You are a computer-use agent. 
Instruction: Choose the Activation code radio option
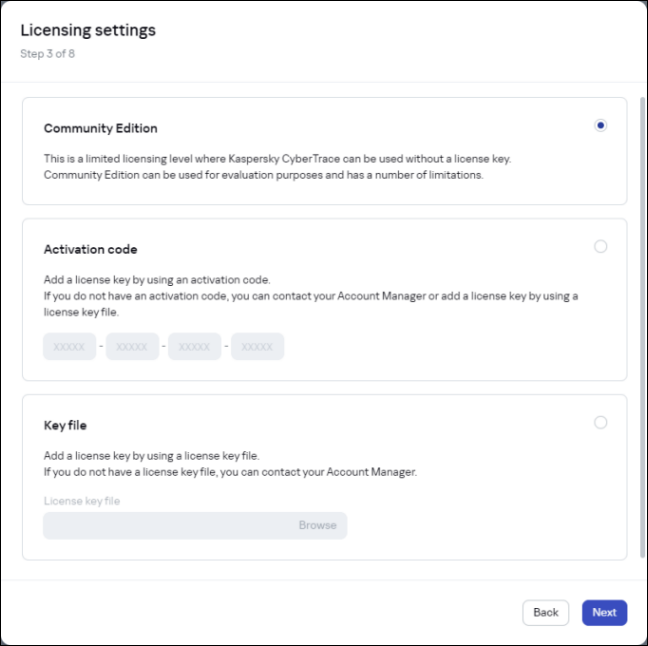pos(600,247)
